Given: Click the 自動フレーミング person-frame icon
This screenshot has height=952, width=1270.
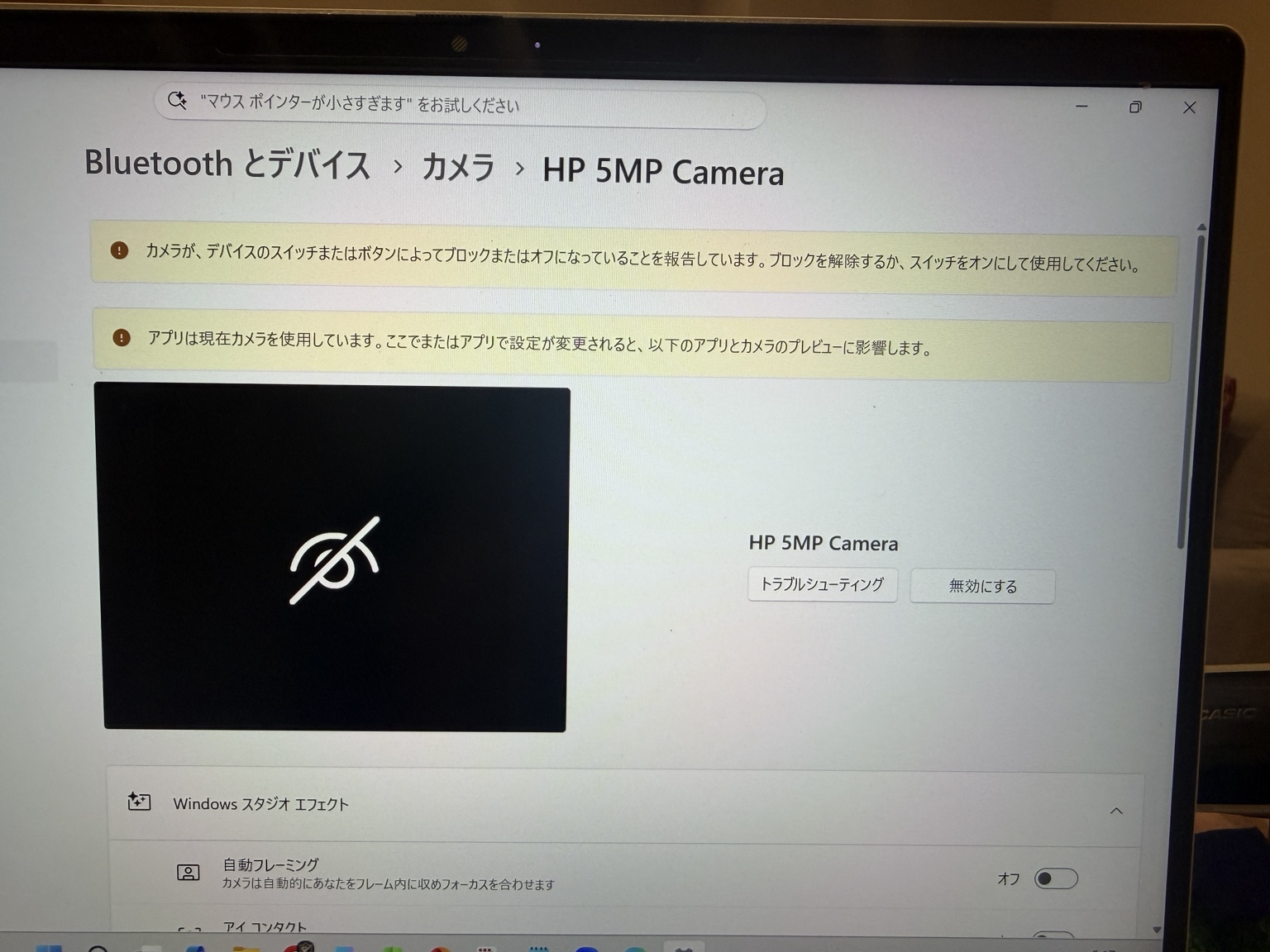Looking at the screenshot, I should point(189,873).
